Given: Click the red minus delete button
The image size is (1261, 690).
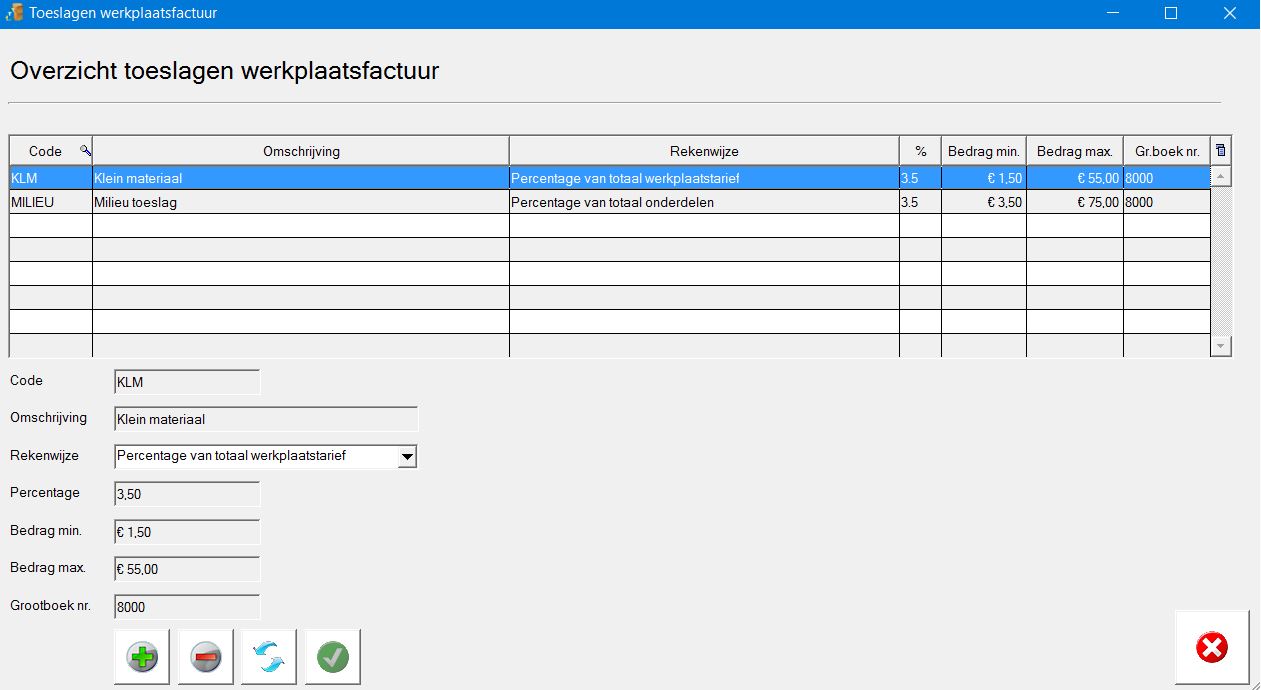Looking at the screenshot, I should (205, 657).
